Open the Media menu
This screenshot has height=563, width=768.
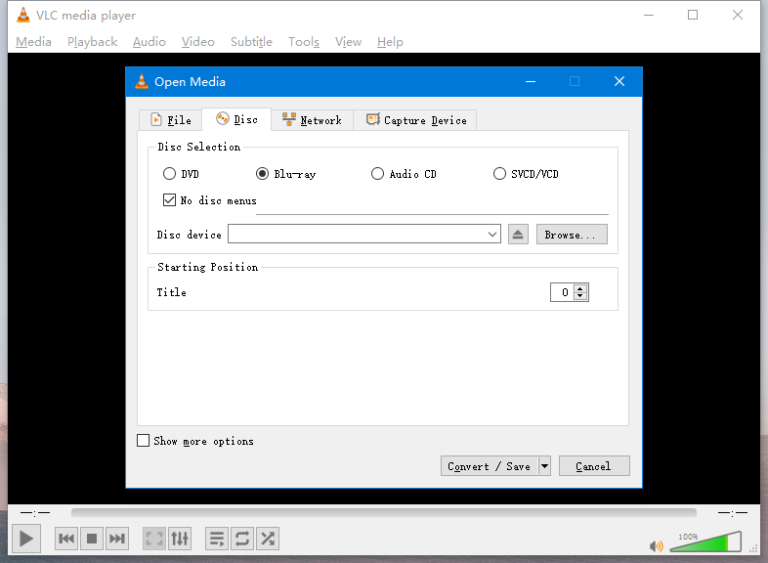[33, 42]
